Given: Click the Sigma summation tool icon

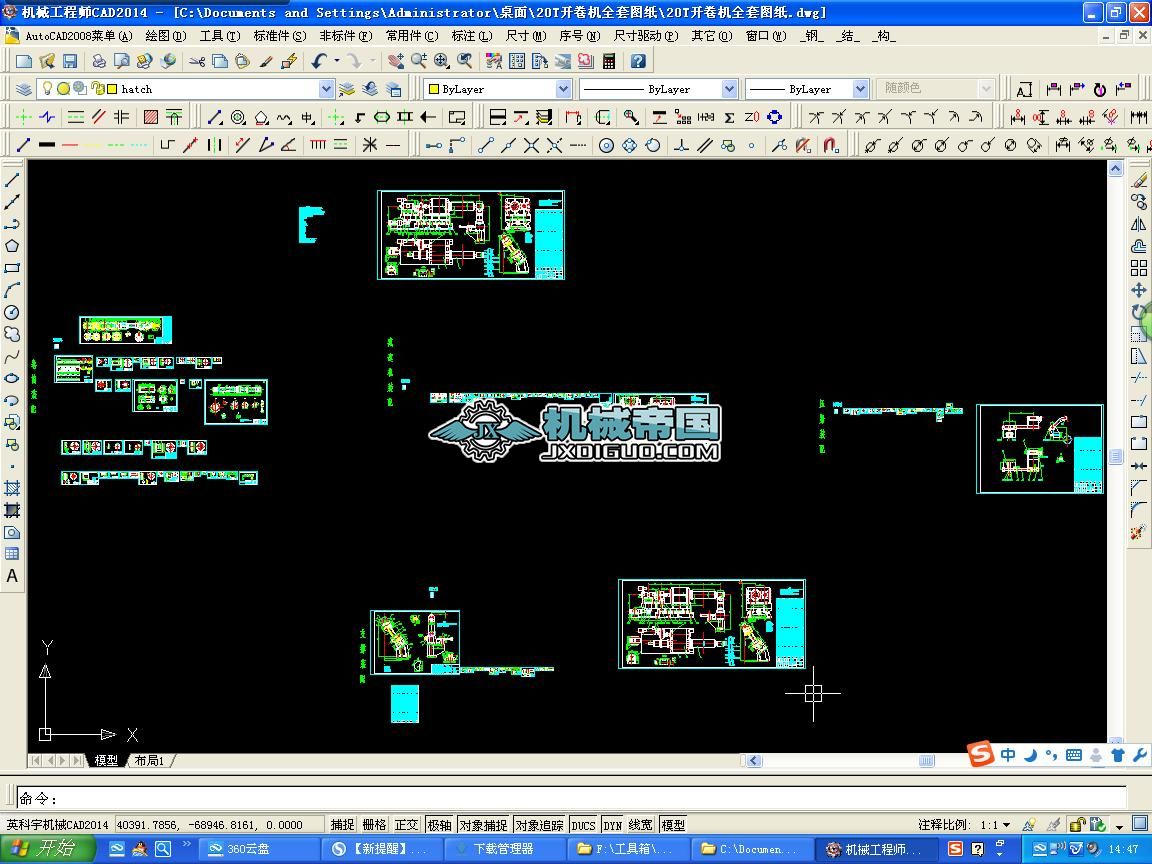Looking at the screenshot, I should (730, 117).
